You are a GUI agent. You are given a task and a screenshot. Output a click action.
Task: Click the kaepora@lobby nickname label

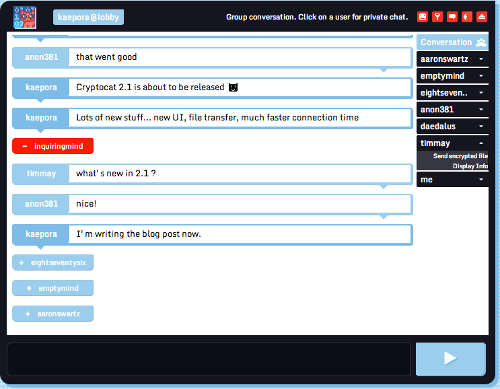pos(88,17)
